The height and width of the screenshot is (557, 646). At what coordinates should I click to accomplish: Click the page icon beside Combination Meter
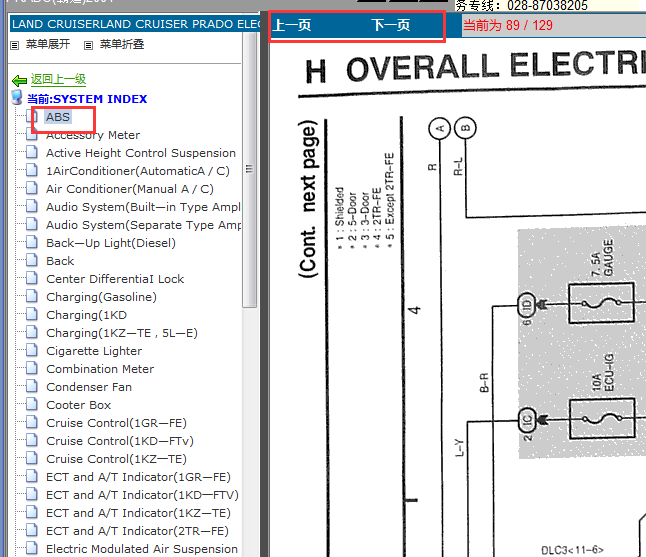click(32, 368)
